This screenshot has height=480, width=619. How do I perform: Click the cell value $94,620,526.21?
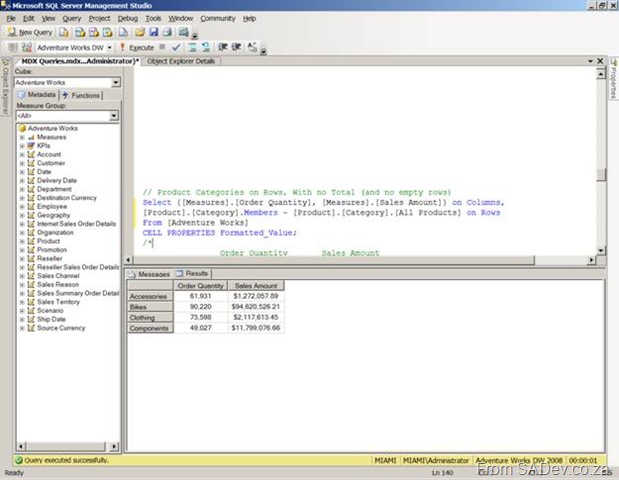coord(256,307)
